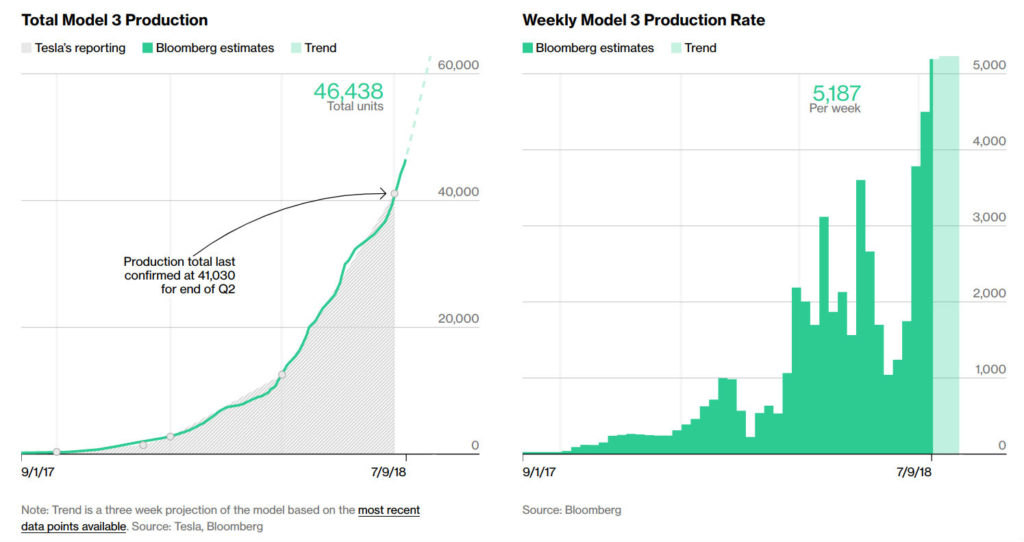The width and height of the screenshot is (1024, 542).
Task: Click the 'Source: Bloomberg' text under weekly chart
Action: click(572, 510)
